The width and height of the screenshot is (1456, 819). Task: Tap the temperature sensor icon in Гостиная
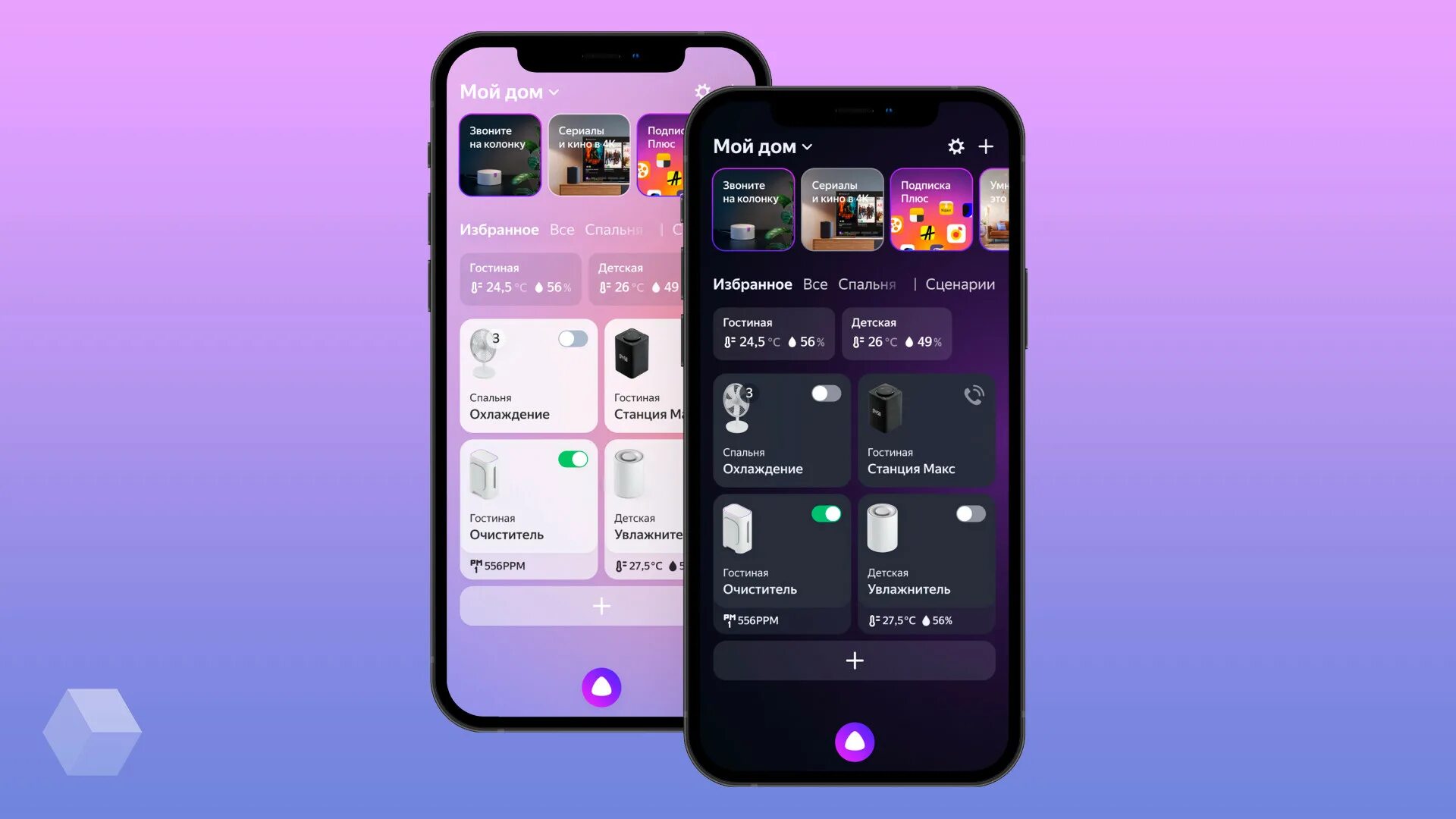pos(728,341)
